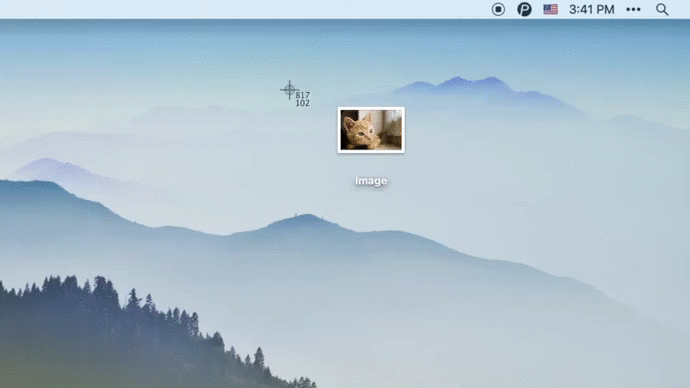The height and width of the screenshot is (388, 690).
Task: Open the US flag input source menu
Action: coord(551,9)
